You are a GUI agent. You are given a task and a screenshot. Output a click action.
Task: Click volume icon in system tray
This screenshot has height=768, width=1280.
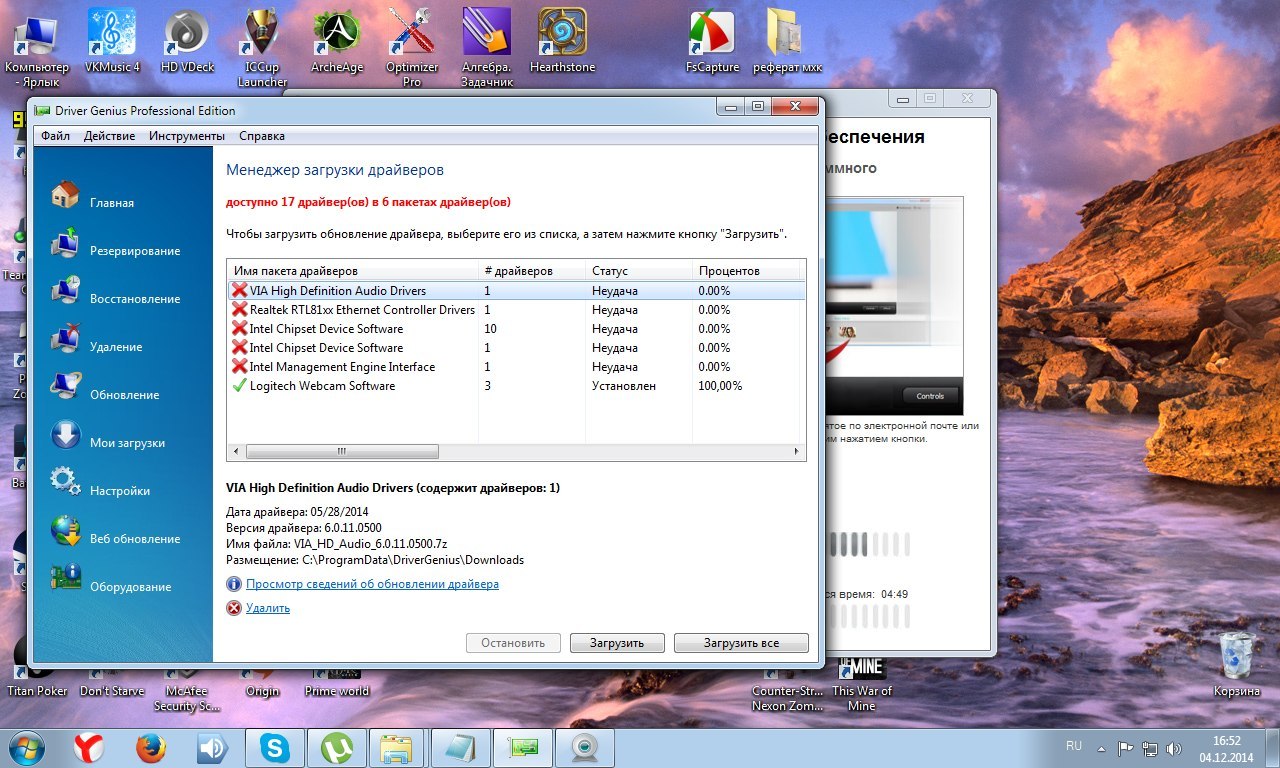(1174, 748)
